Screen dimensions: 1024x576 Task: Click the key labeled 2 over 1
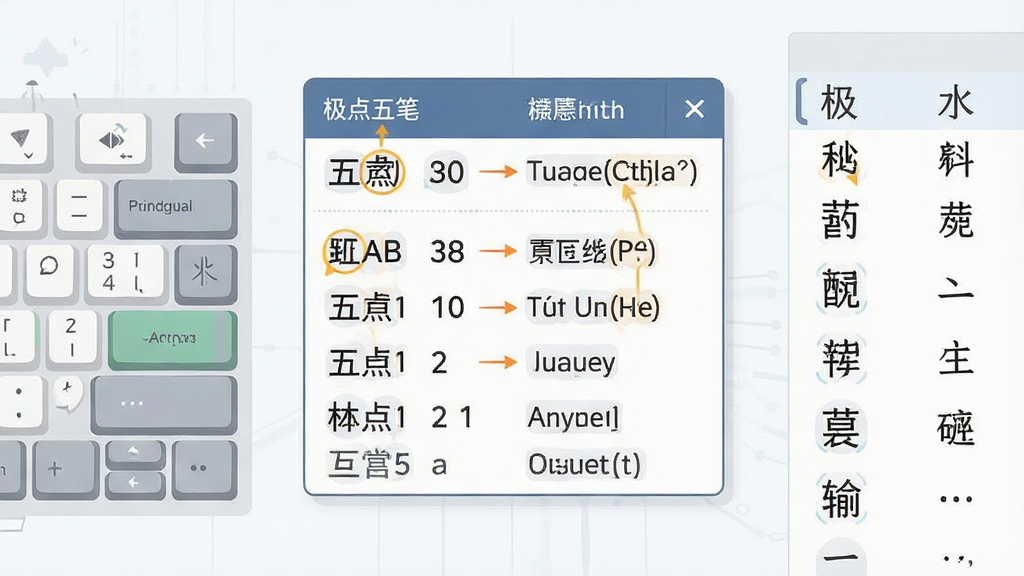coord(71,336)
